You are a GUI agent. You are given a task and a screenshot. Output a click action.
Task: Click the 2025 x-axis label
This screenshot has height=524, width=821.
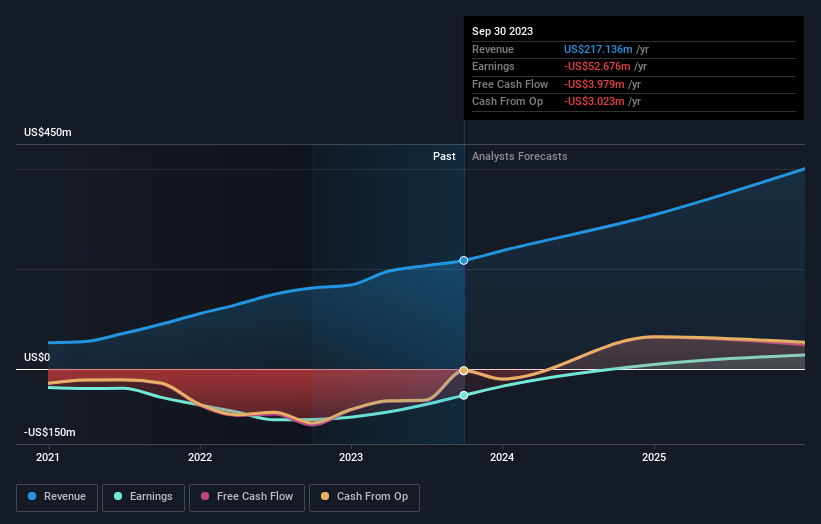click(x=654, y=457)
